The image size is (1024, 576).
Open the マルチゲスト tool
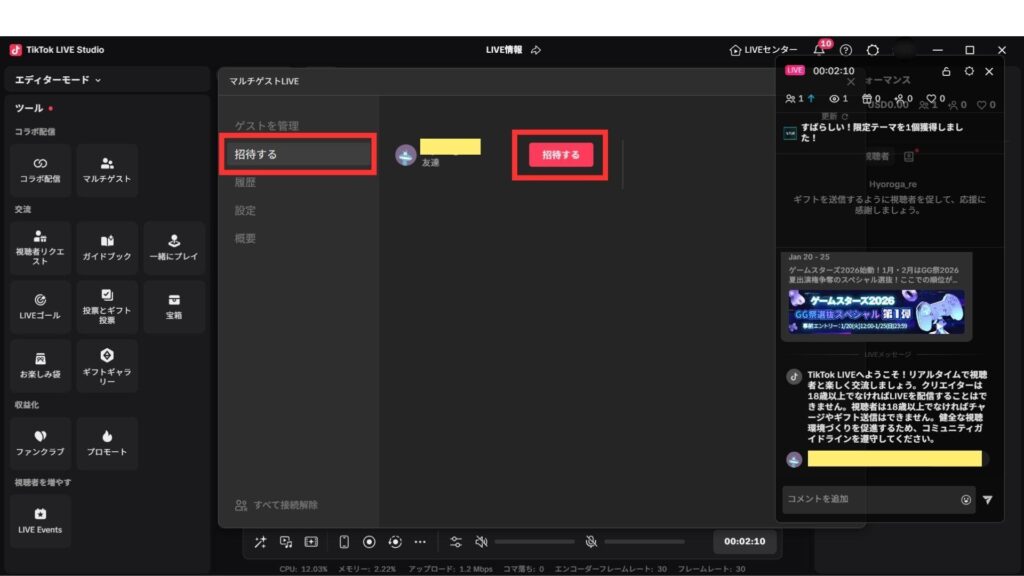[x=107, y=169]
